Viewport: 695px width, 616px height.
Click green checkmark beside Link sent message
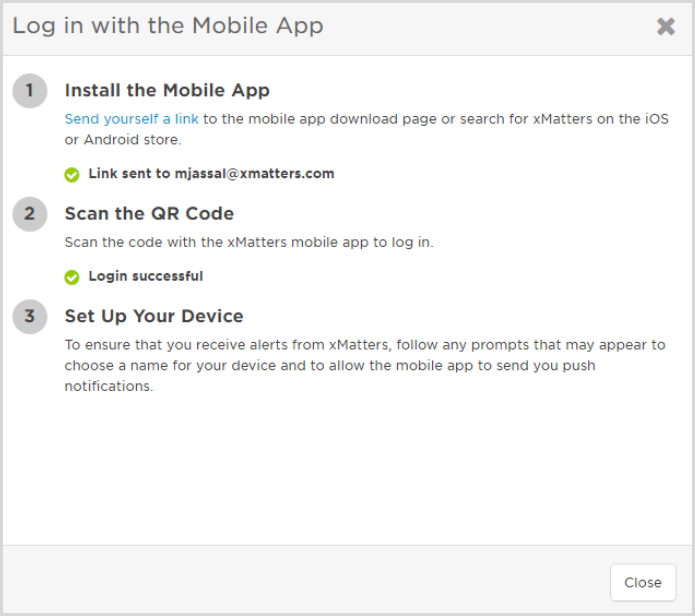click(71, 175)
